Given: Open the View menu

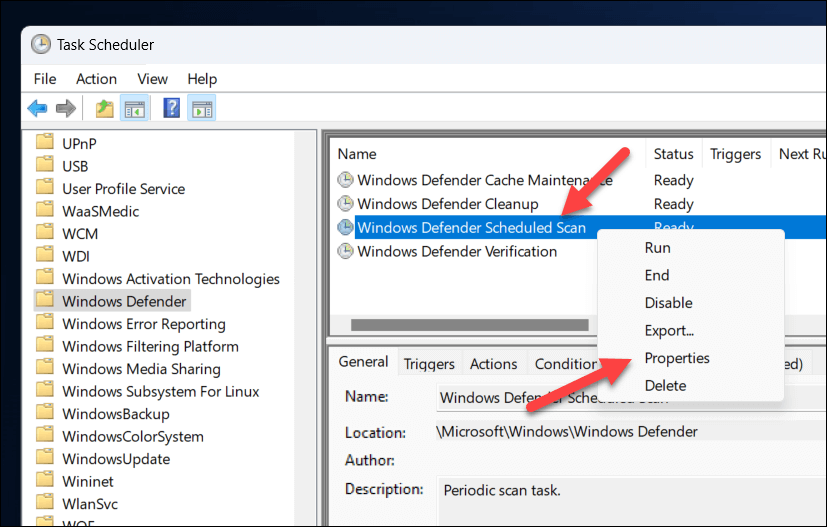Looking at the screenshot, I should pyautogui.click(x=152, y=79).
